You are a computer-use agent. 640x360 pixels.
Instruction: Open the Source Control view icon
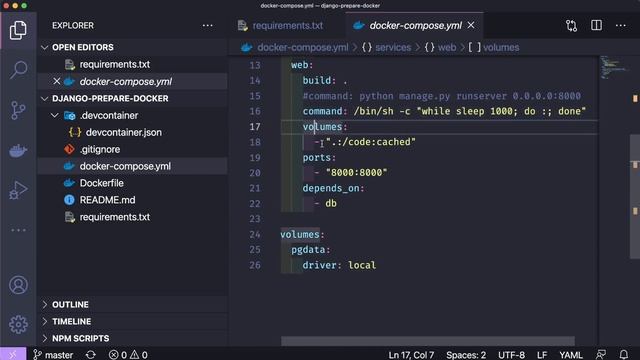click(18, 110)
